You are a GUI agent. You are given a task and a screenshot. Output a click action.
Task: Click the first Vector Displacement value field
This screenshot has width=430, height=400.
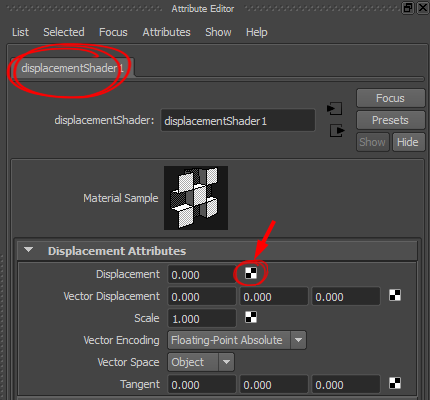[202, 296]
